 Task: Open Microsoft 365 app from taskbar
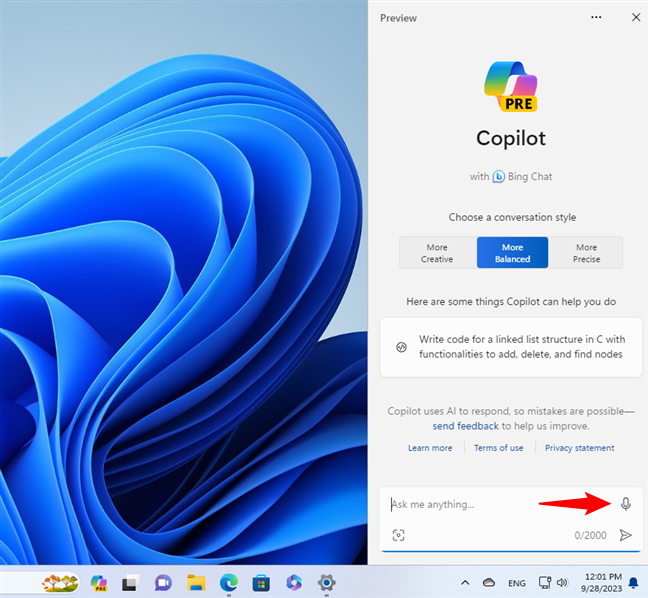(x=294, y=583)
